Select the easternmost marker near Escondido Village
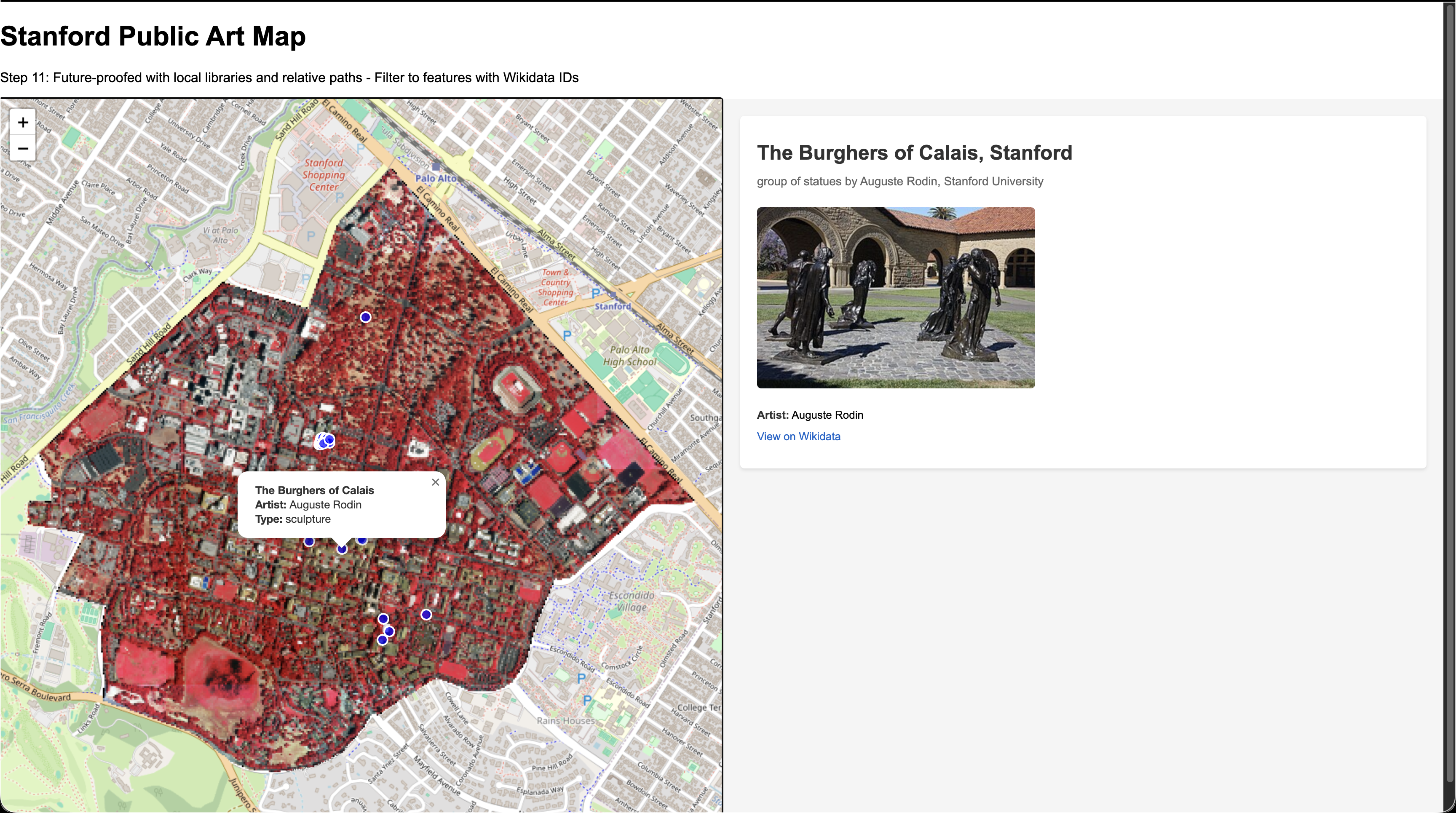The width and height of the screenshot is (1456, 813). tap(426, 615)
